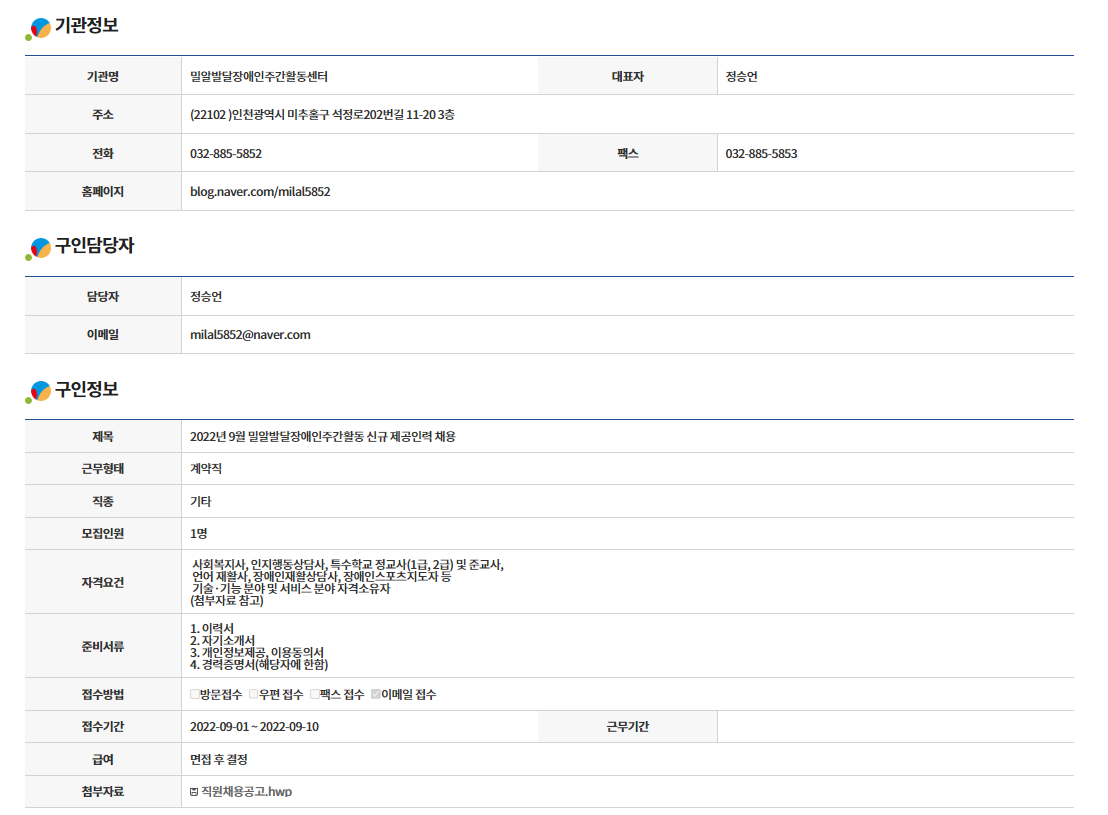Viewport: 1108px width, 815px height.
Task: Download the 직원채용공고.hwp attachment
Action: (247, 792)
